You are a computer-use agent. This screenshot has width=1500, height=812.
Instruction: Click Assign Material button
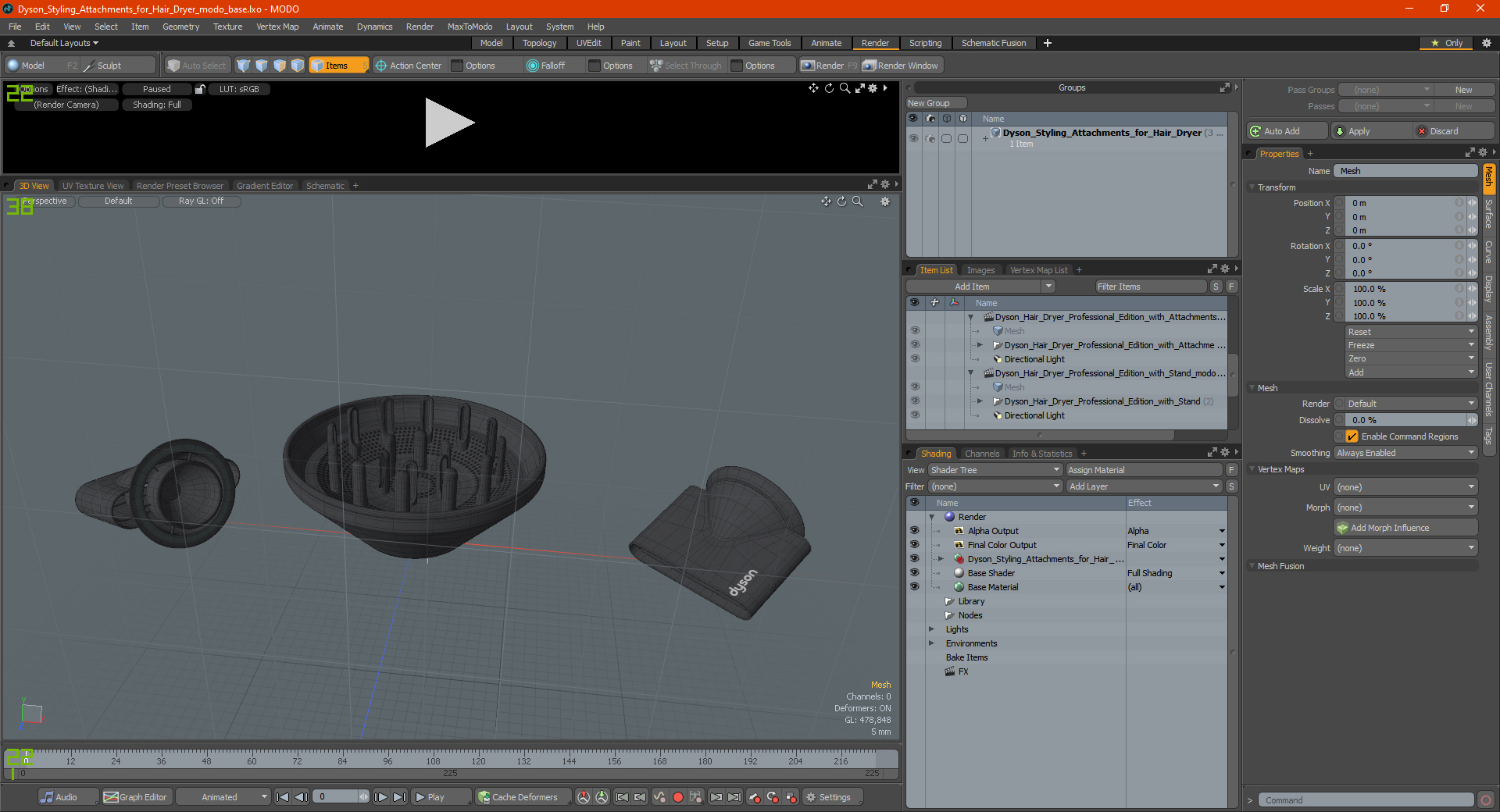coord(1144,470)
